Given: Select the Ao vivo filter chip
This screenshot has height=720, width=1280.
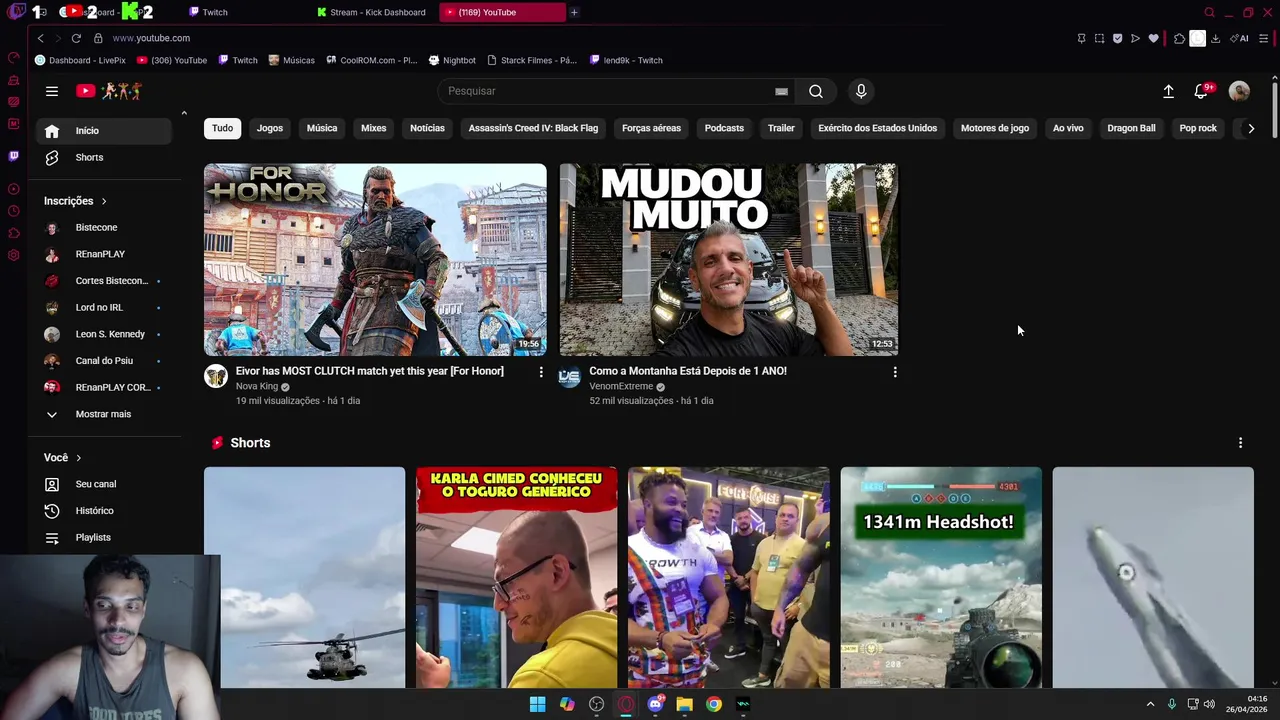Looking at the screenshot, I should [x=1068, y=128].
